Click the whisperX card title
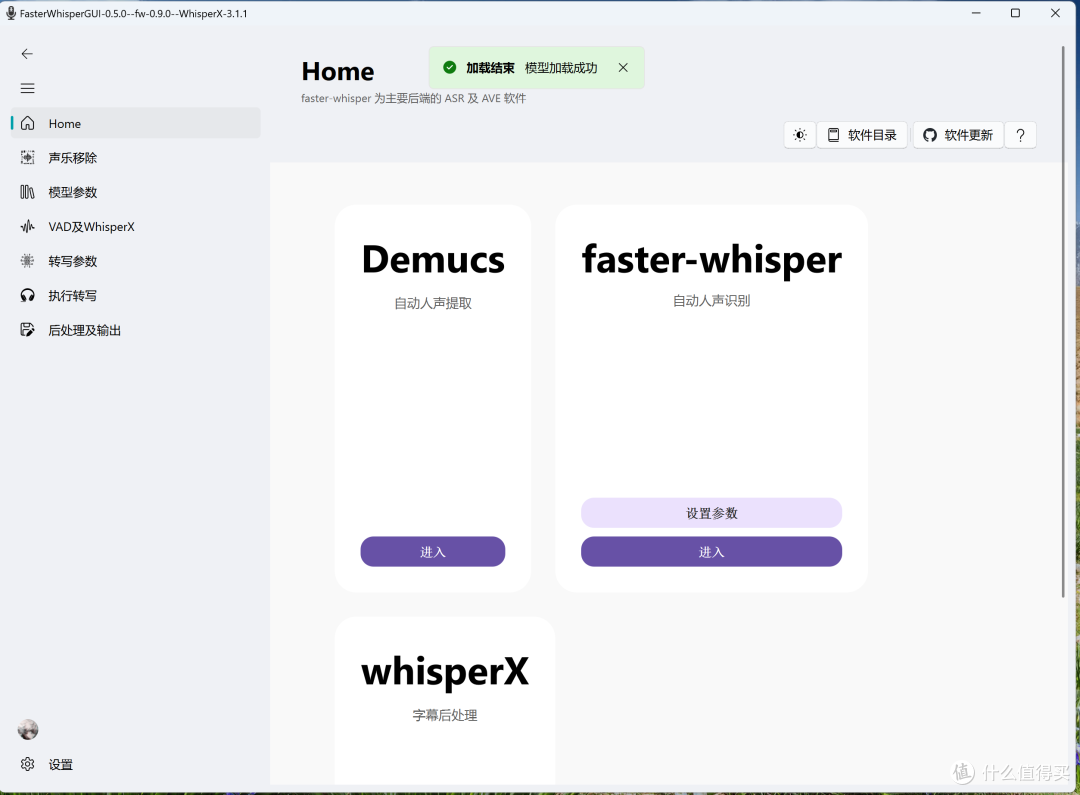Image resolution: width=1080 pixels, height=795 pixels. pos(445,671)
